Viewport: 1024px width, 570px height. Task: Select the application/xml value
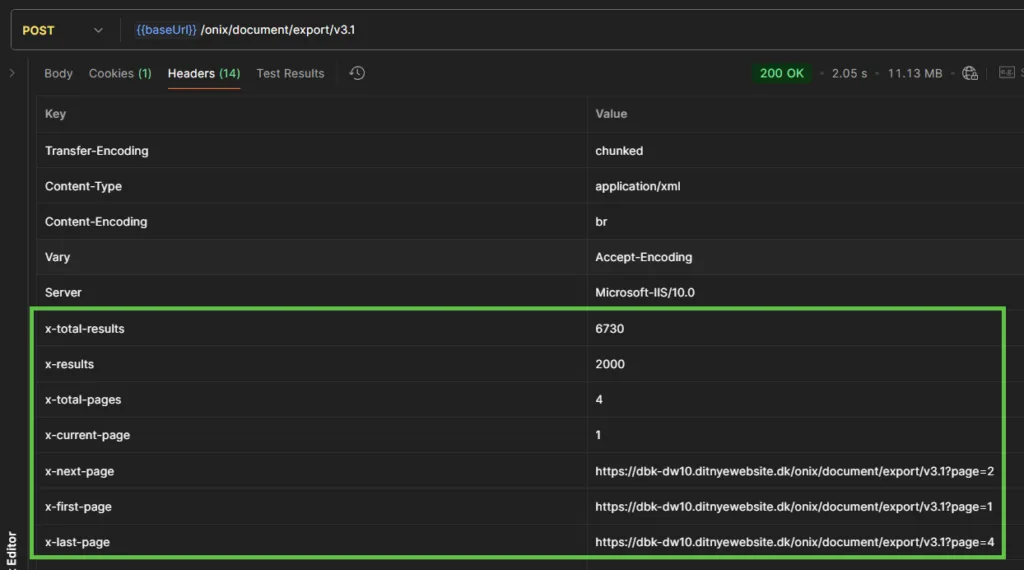click(637, 186)
